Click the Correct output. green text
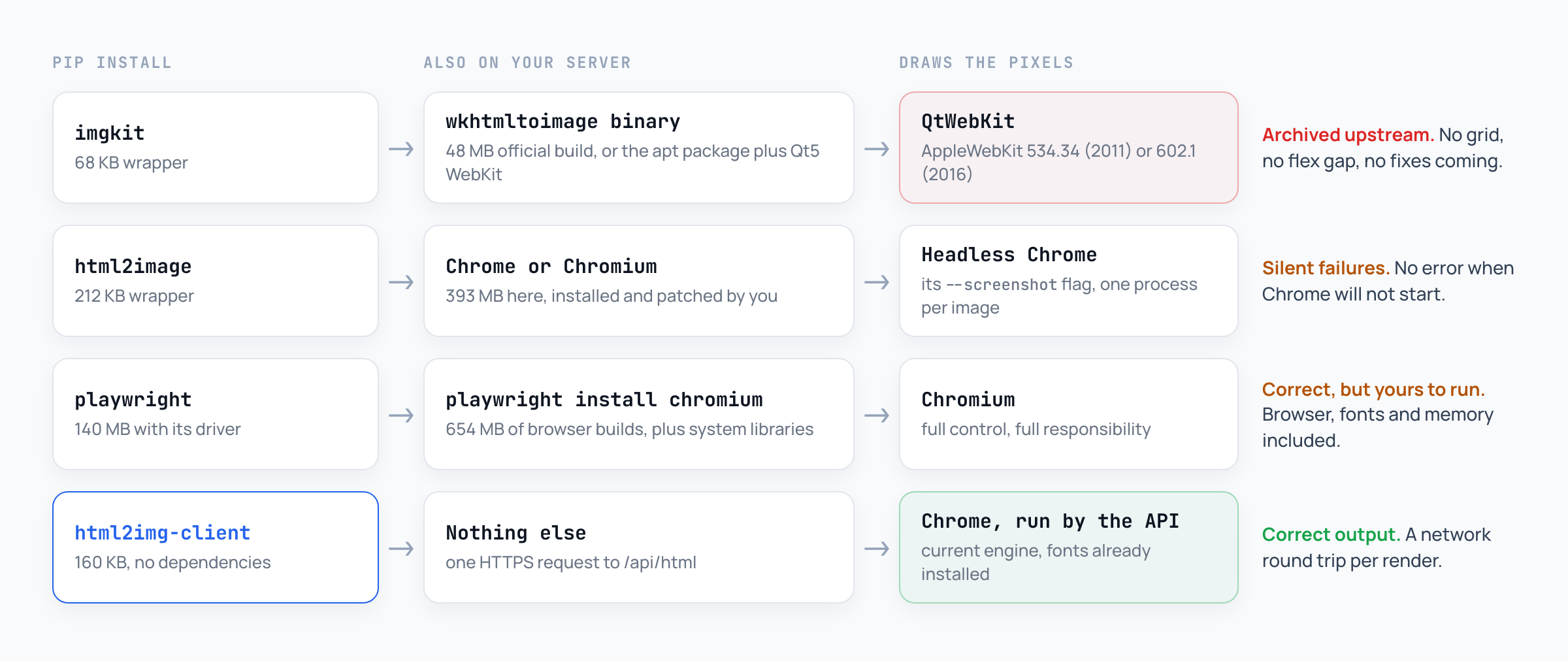The height and width of the screenshot is (661, 1568). (1331, 534)
